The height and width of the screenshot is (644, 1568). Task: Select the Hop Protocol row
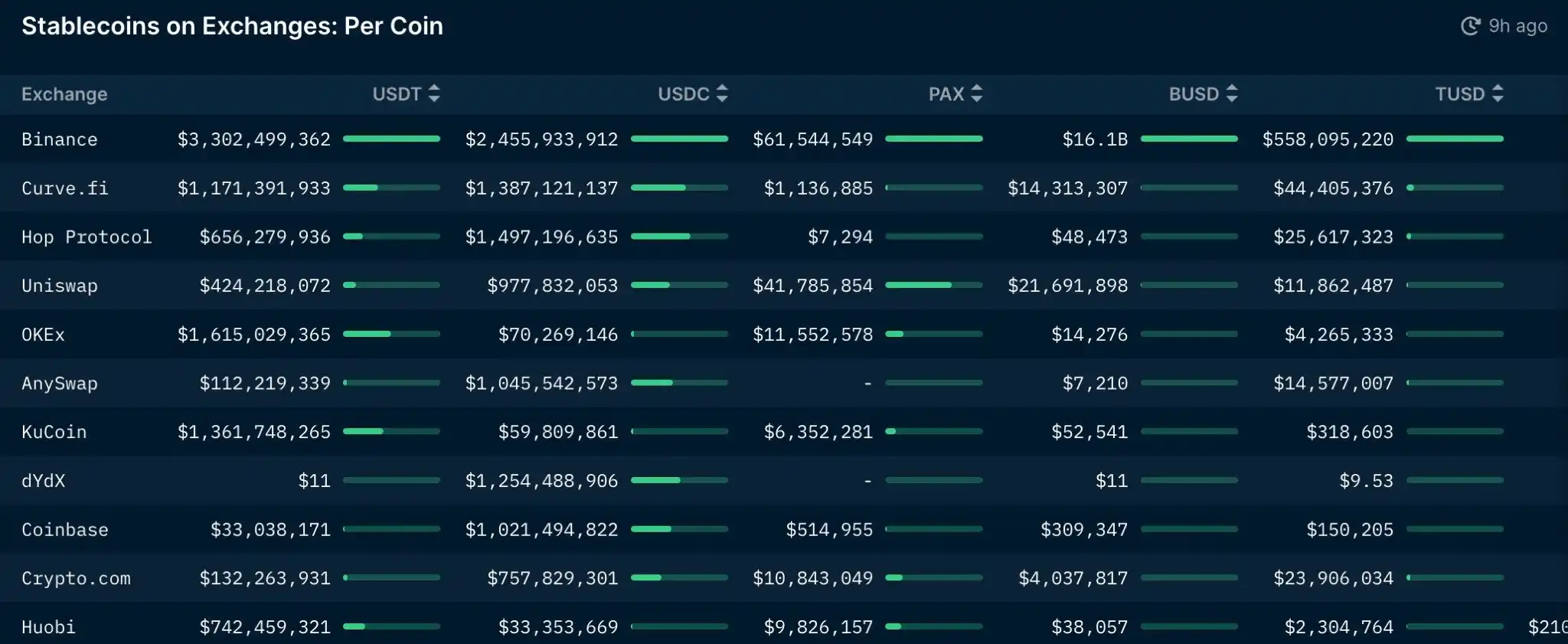(784, 237)
